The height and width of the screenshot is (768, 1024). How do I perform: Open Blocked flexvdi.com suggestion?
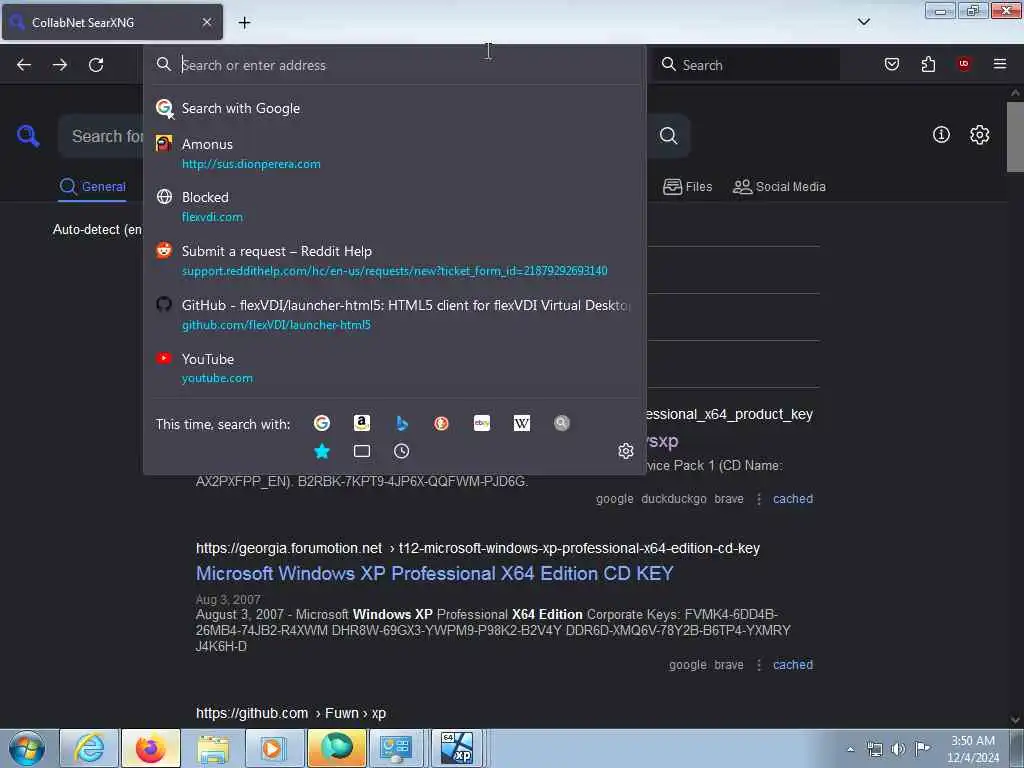tap(394, 206)
